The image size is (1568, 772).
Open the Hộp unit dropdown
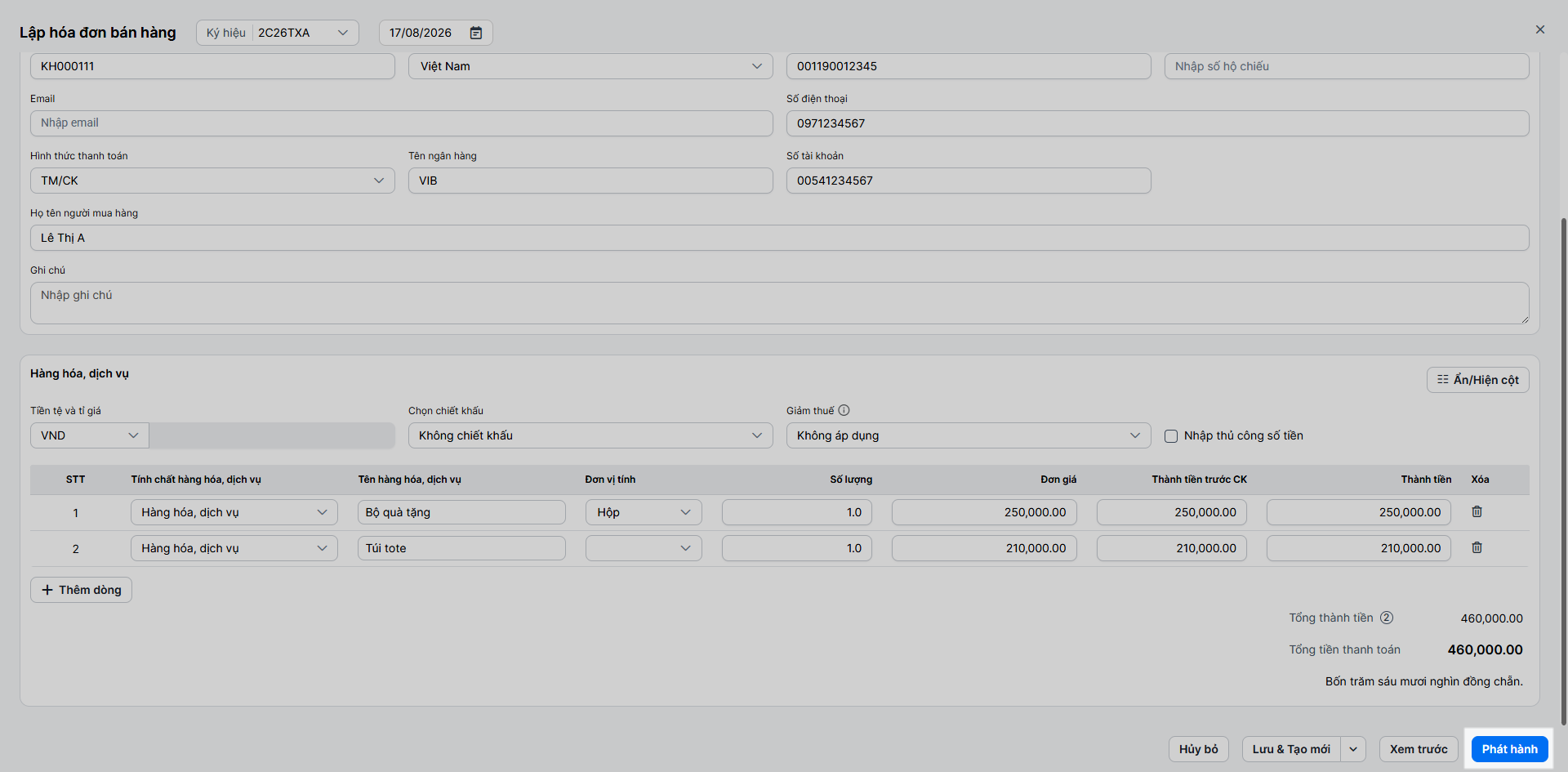tap(644, 512)
